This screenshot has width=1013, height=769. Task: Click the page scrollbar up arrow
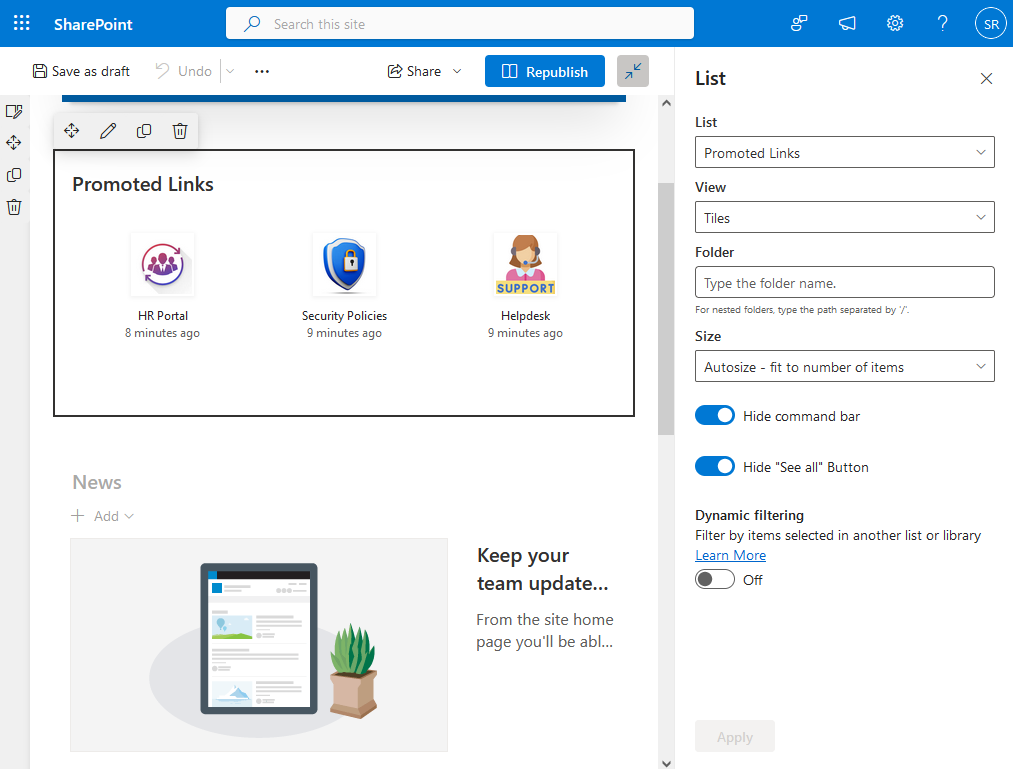666,103
